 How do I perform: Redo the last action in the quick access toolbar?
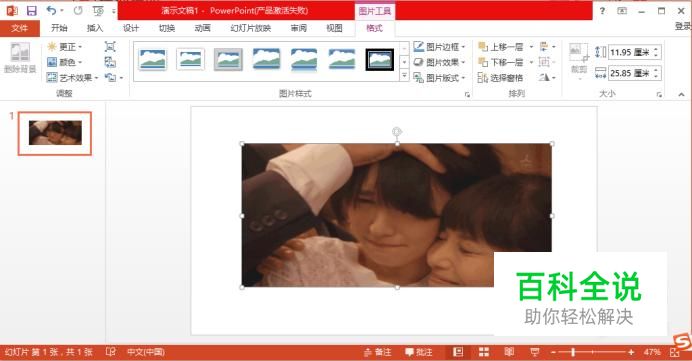(x=78, y=10)
